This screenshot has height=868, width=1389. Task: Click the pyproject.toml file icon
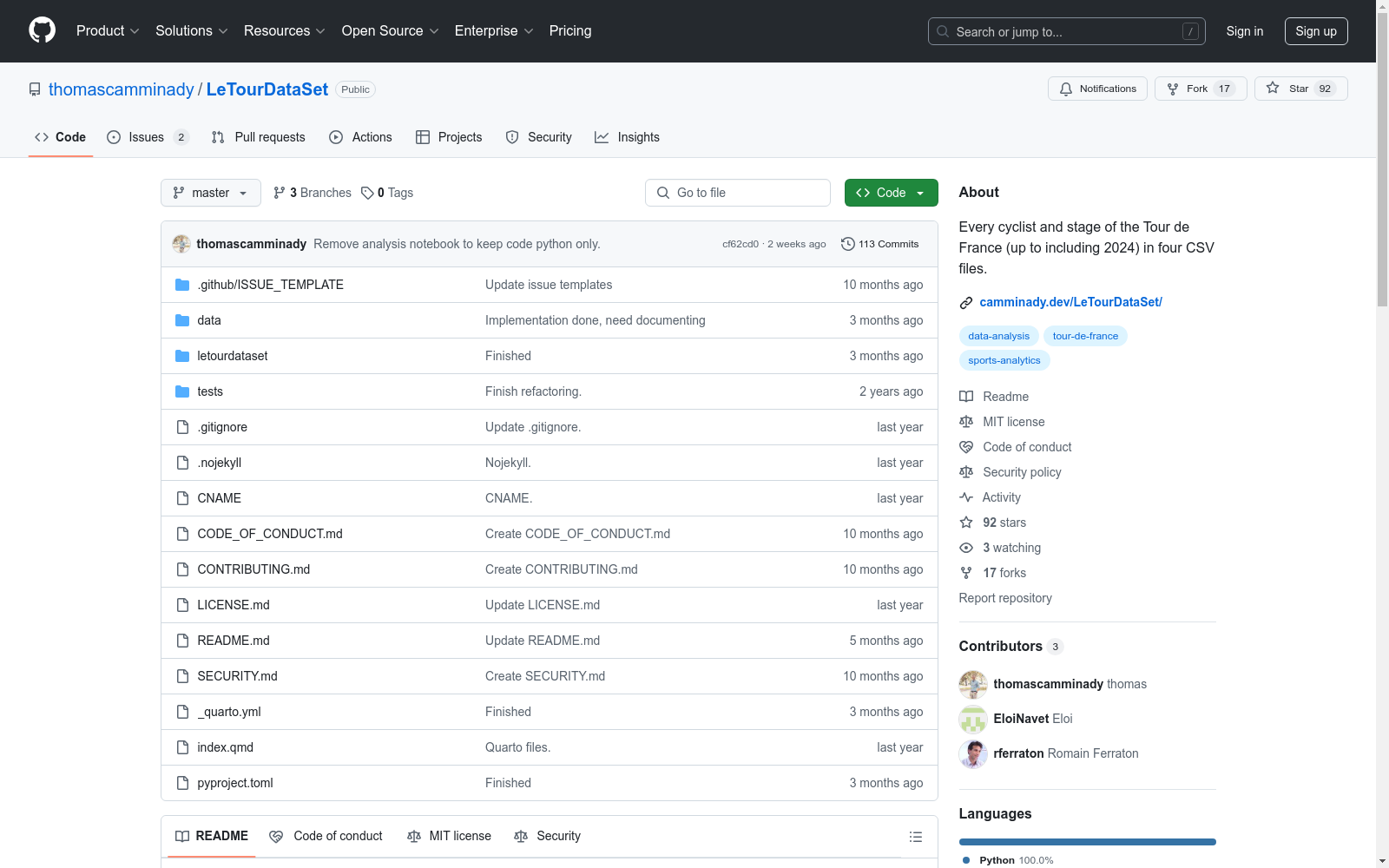[x=182, y=783]
